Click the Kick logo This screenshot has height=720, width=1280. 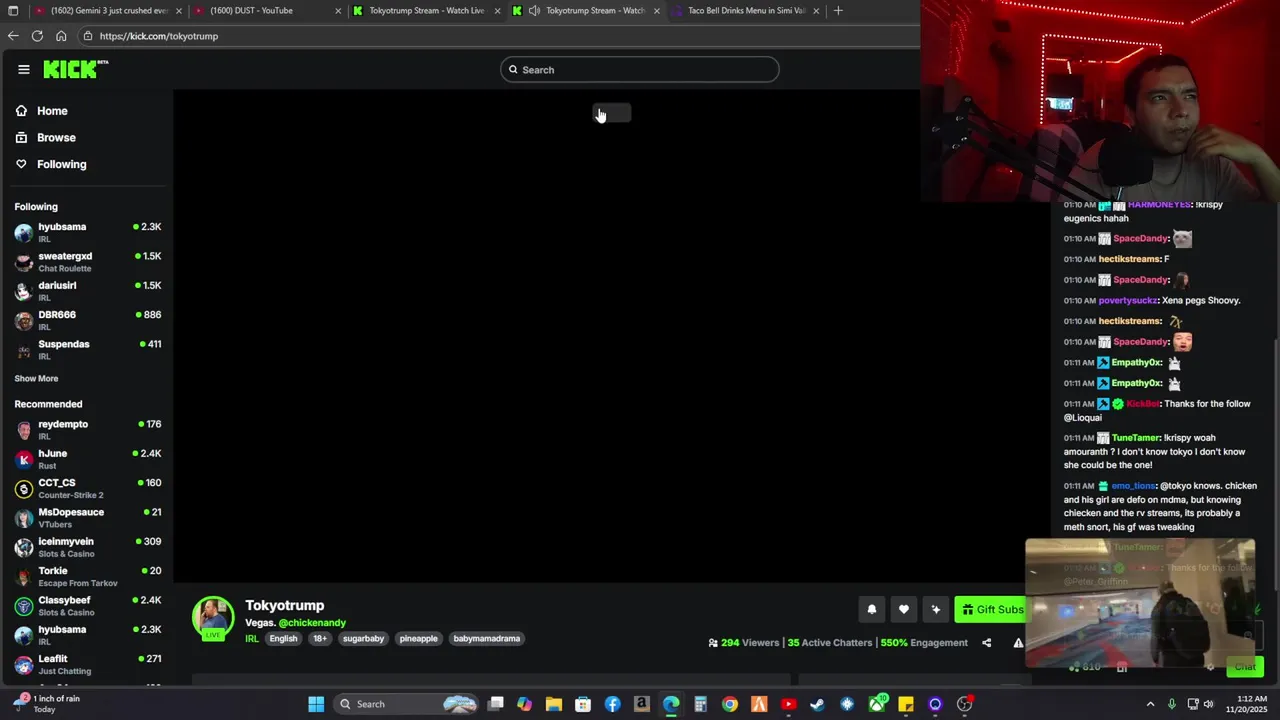(x=75, y=69)
